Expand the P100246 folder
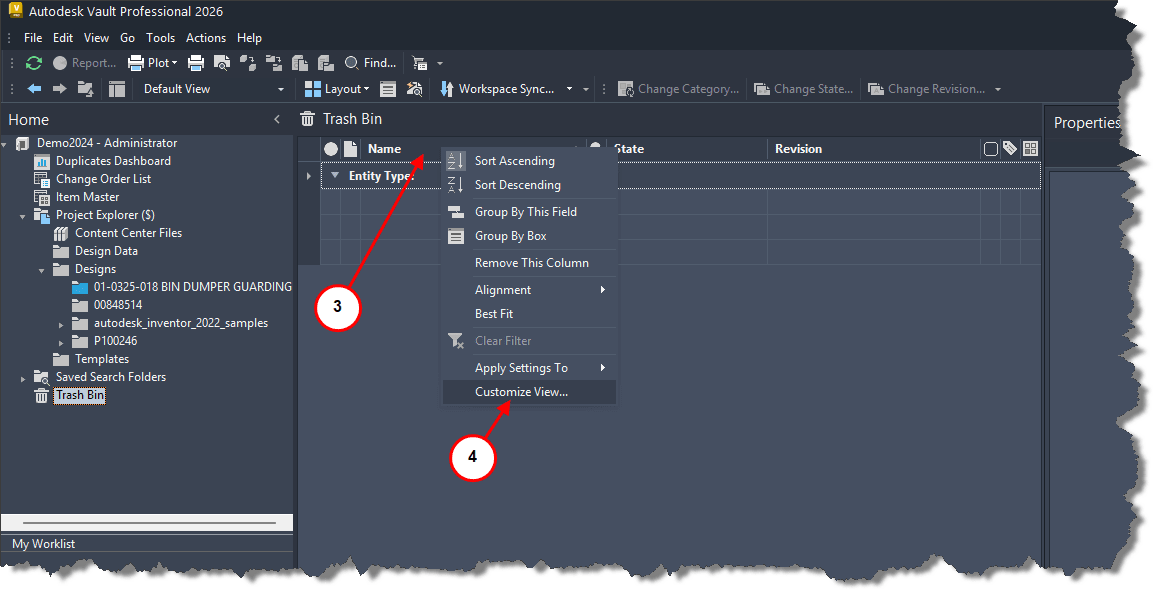The image size is (1153, 590). (x=61, y=342)
